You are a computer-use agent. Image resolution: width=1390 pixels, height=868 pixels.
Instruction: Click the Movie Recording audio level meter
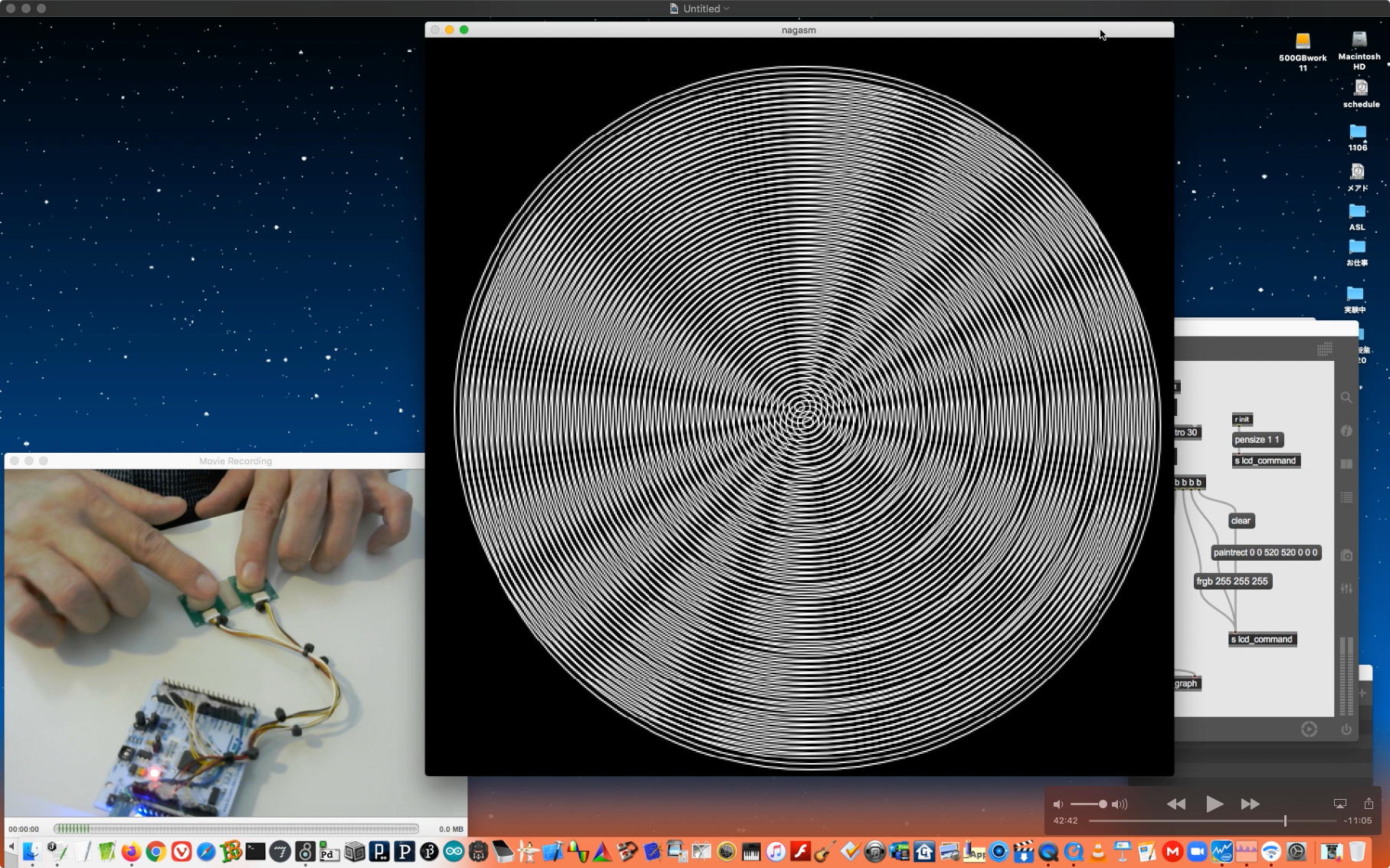pos(236,828)
